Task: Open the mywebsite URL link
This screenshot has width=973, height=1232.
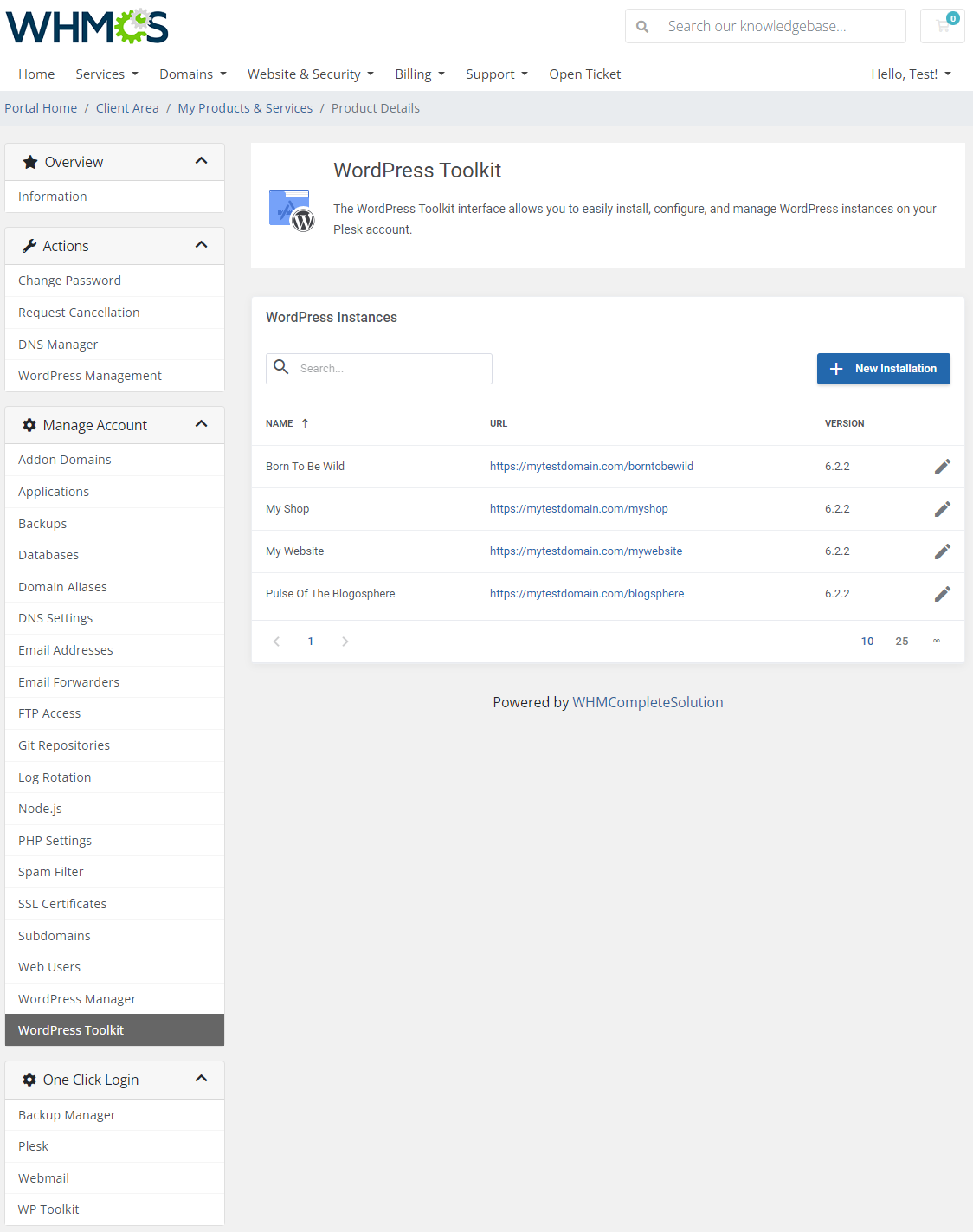Action: (586, 551)
